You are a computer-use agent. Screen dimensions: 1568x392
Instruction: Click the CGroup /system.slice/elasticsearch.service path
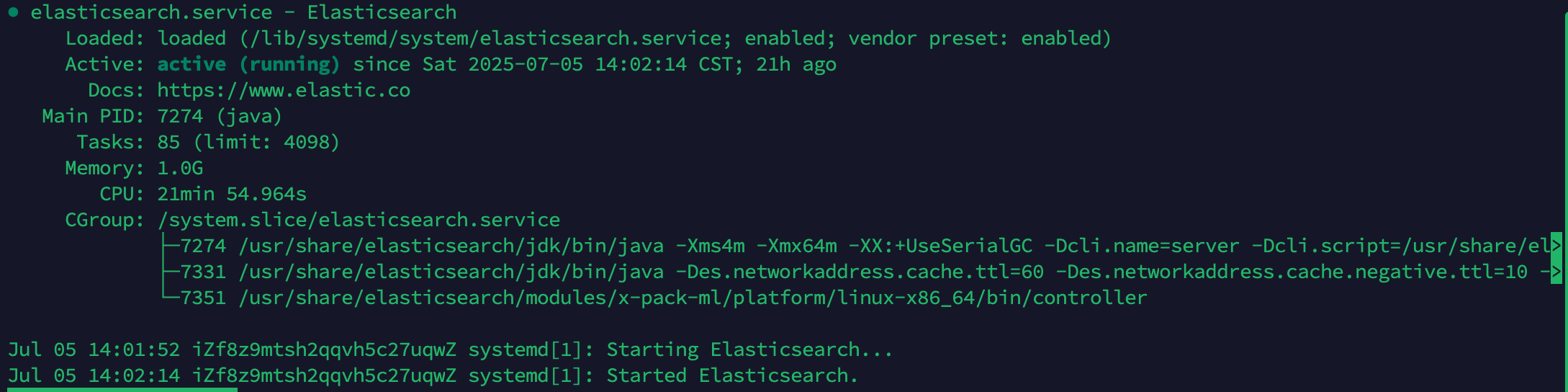pos(359,220)
